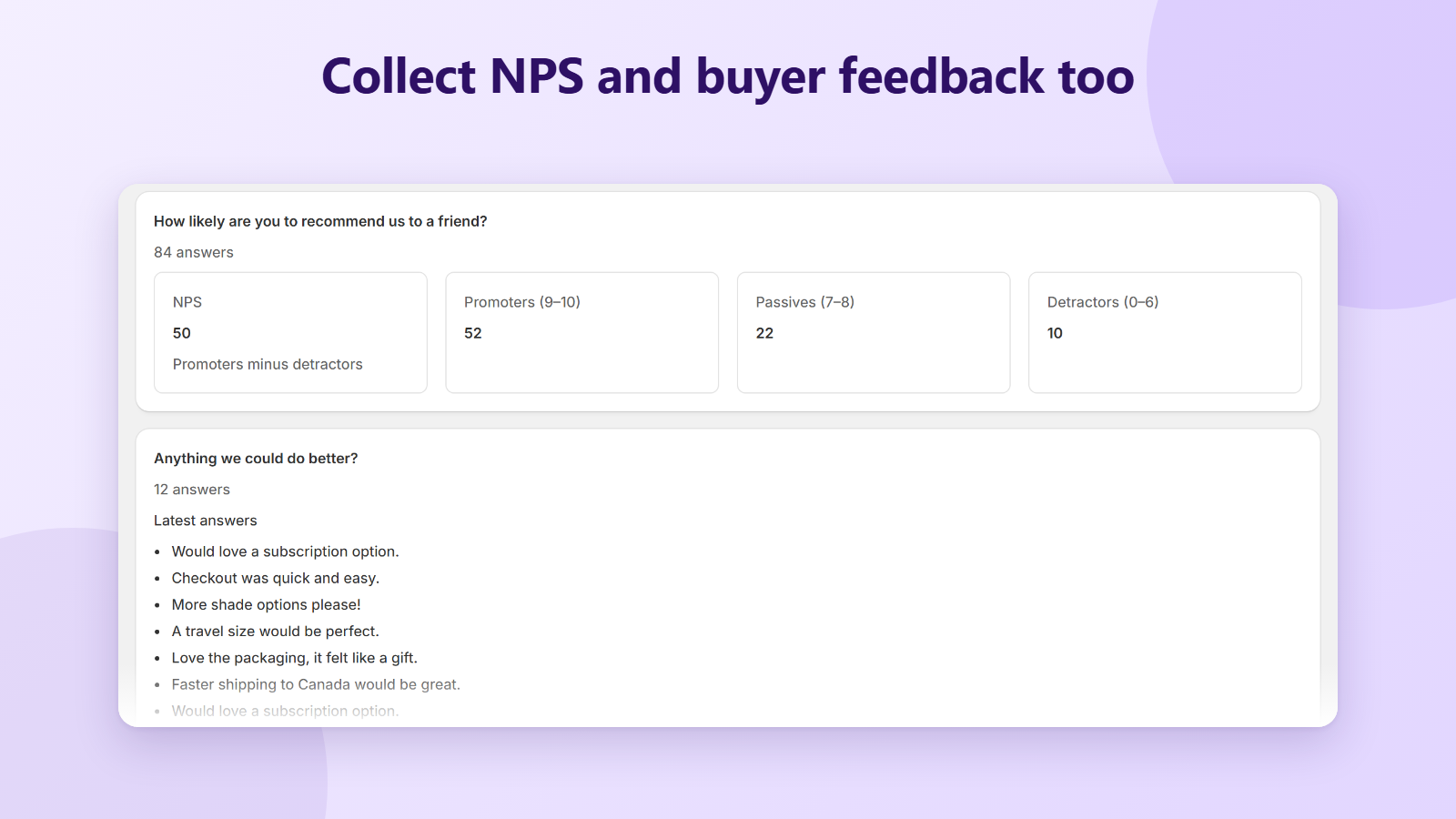The image size is (1456, 819).
Task: Select 'Anything we could do better?' question
Action: [x=256, y=459]
